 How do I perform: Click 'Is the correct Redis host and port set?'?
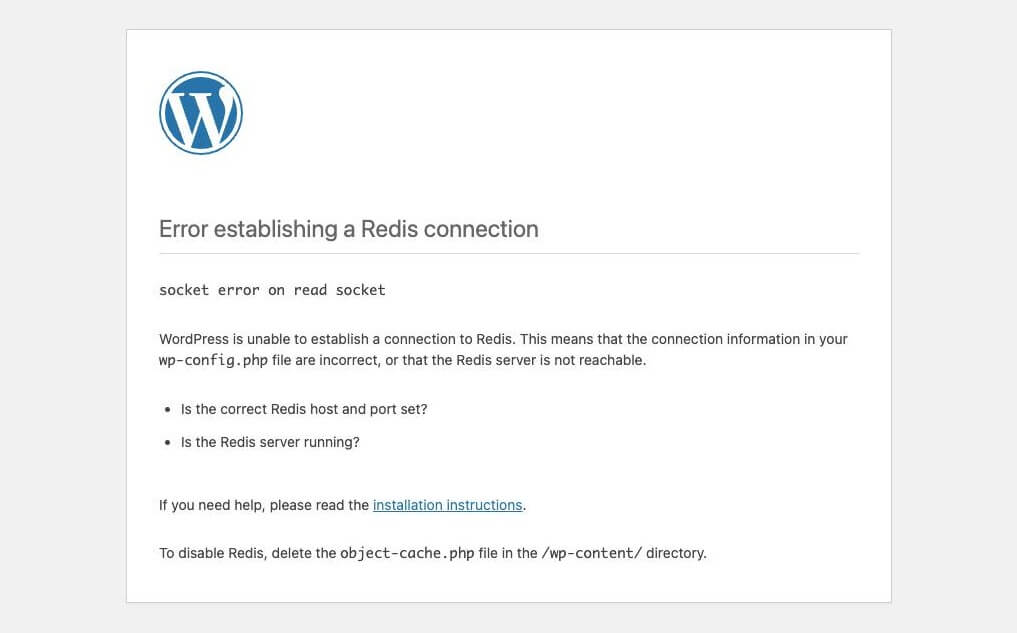tap(304, 409)
